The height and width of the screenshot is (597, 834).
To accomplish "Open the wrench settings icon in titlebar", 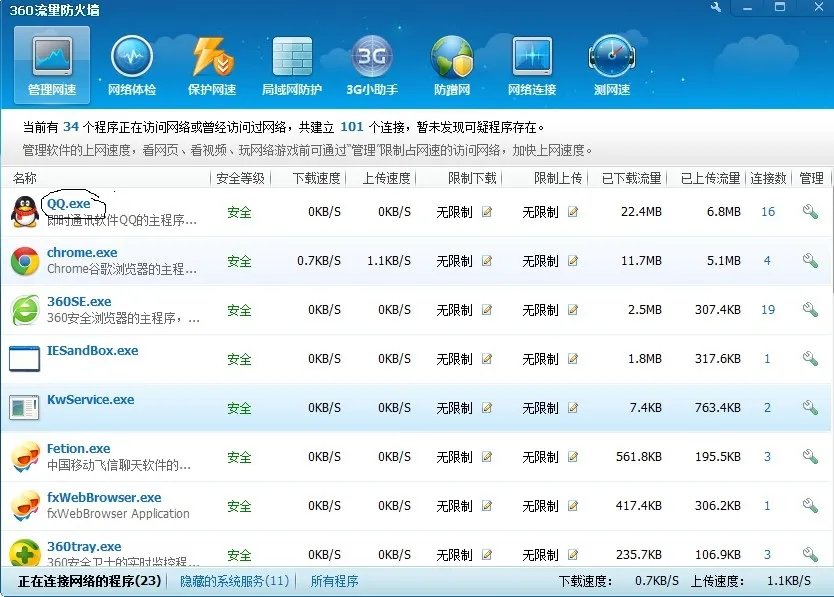I will point(714,8).
